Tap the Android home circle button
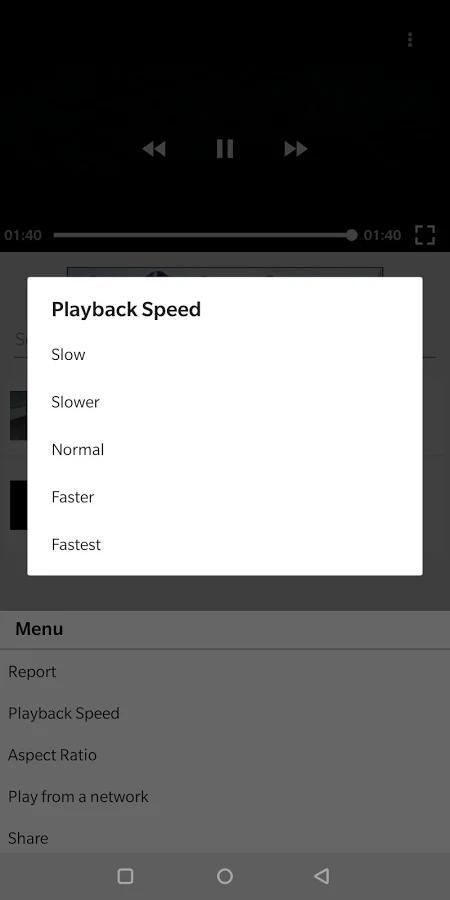 click(225, 876)
